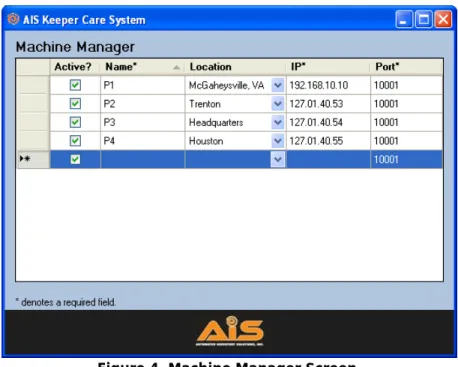Viewport: 458px width, 367px height.
Task: Click the IP column header
Action: [328, 67]
